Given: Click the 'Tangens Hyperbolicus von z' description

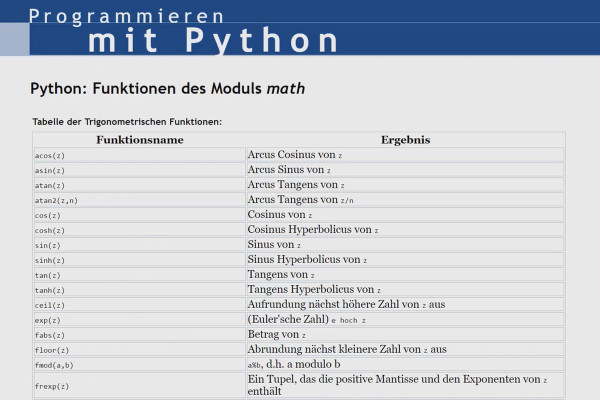Looking at the screenshot, I should 314,289.
